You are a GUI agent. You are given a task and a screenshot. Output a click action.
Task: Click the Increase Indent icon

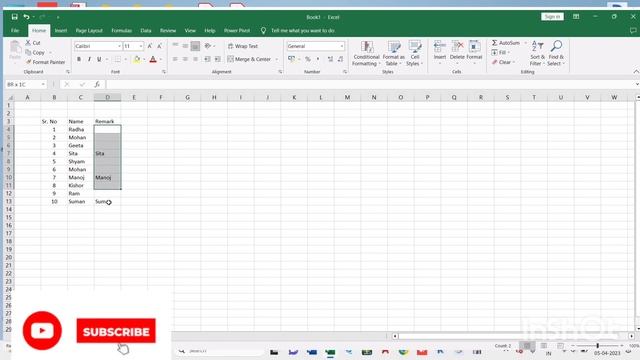pyautogui.click(x=218, y=59)
